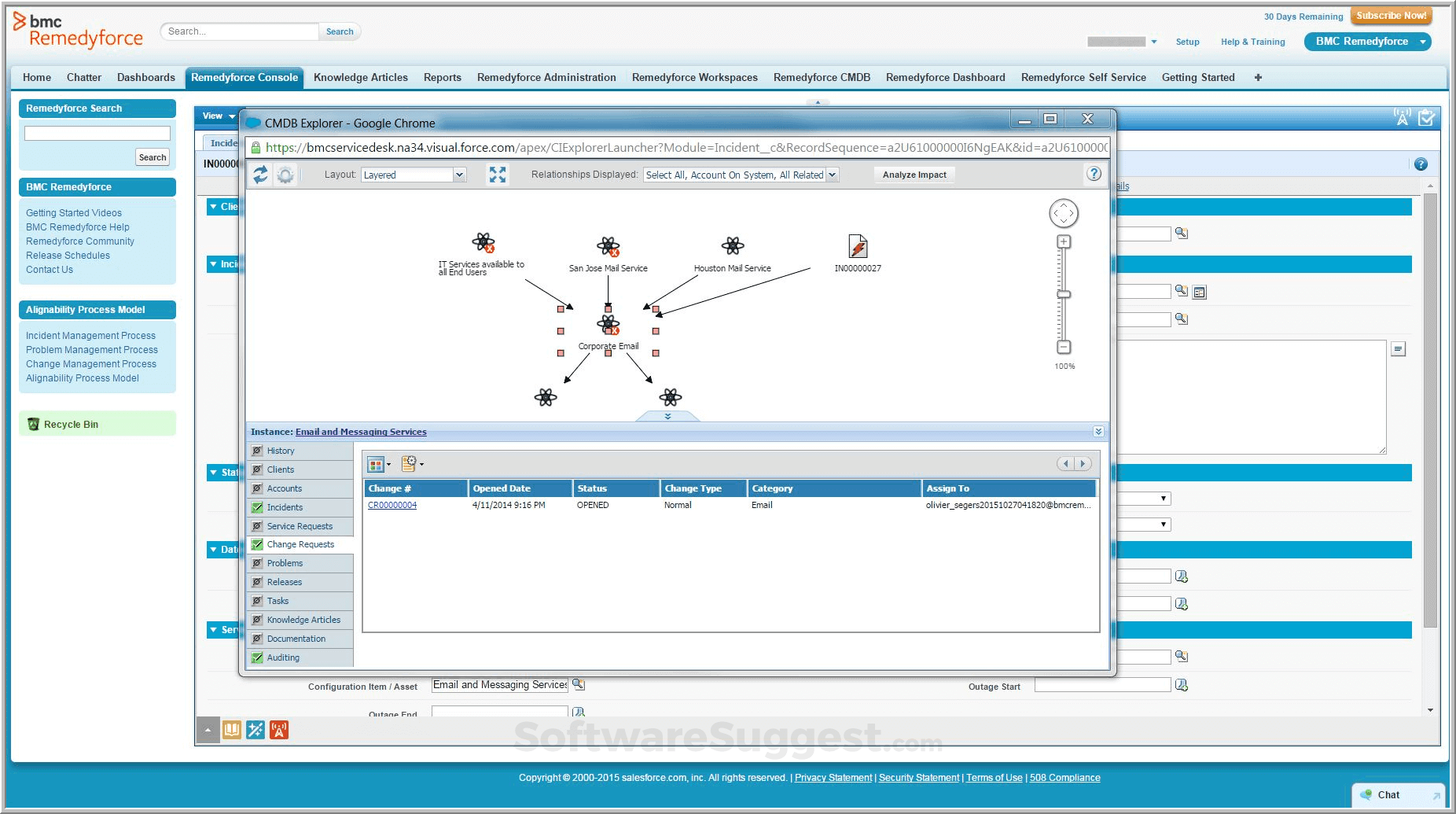Click the Remedyforce Search input field
Image resolution: width=1456 pixels, height=814 pixels.
(97, 134)
